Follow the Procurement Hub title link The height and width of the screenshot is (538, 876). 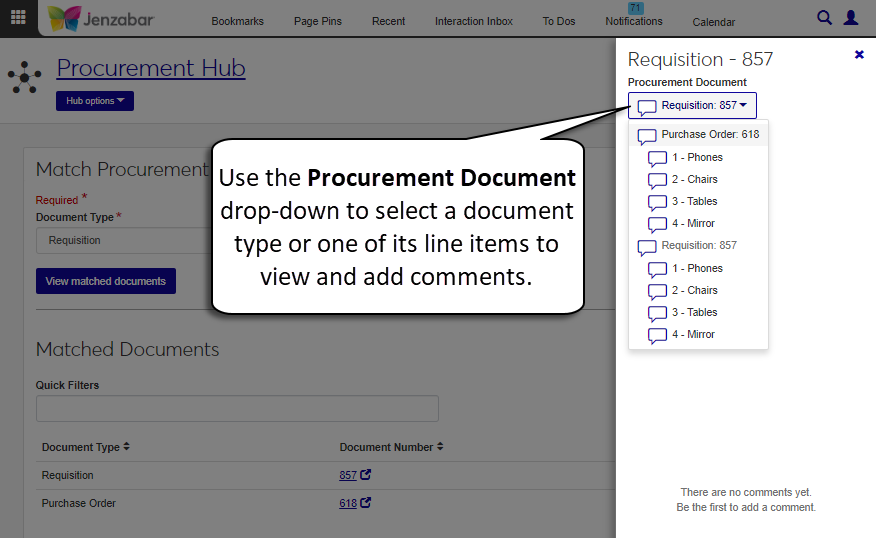point(151,68)
